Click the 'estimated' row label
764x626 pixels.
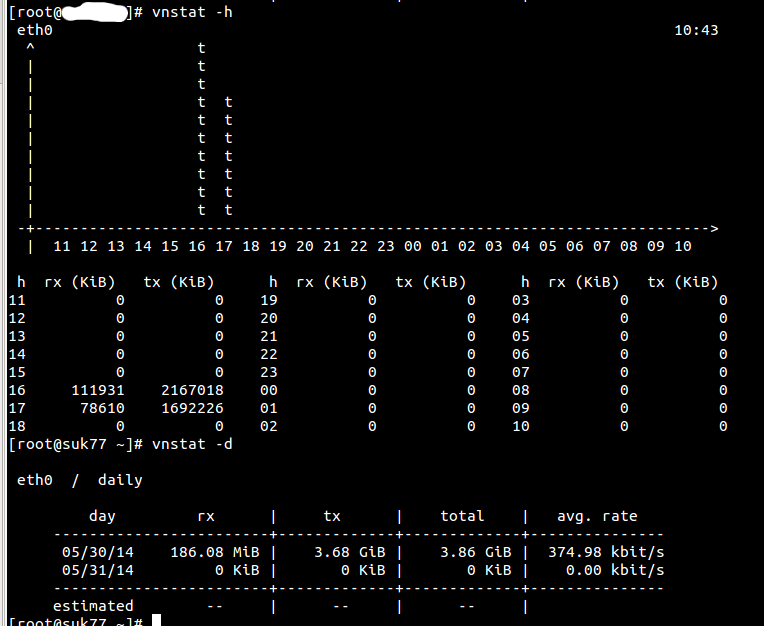point(93,606)
